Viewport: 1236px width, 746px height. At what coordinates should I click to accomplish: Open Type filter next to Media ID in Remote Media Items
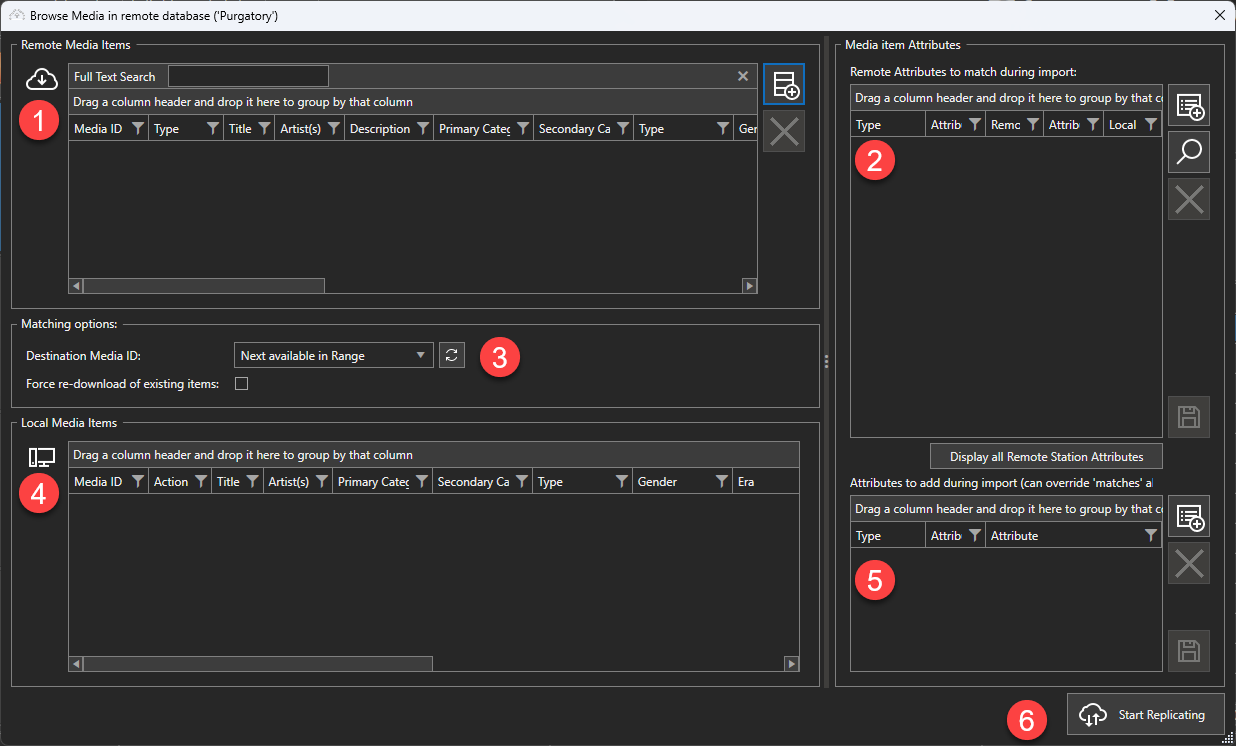pyautogui.click(x=213, y=128)
